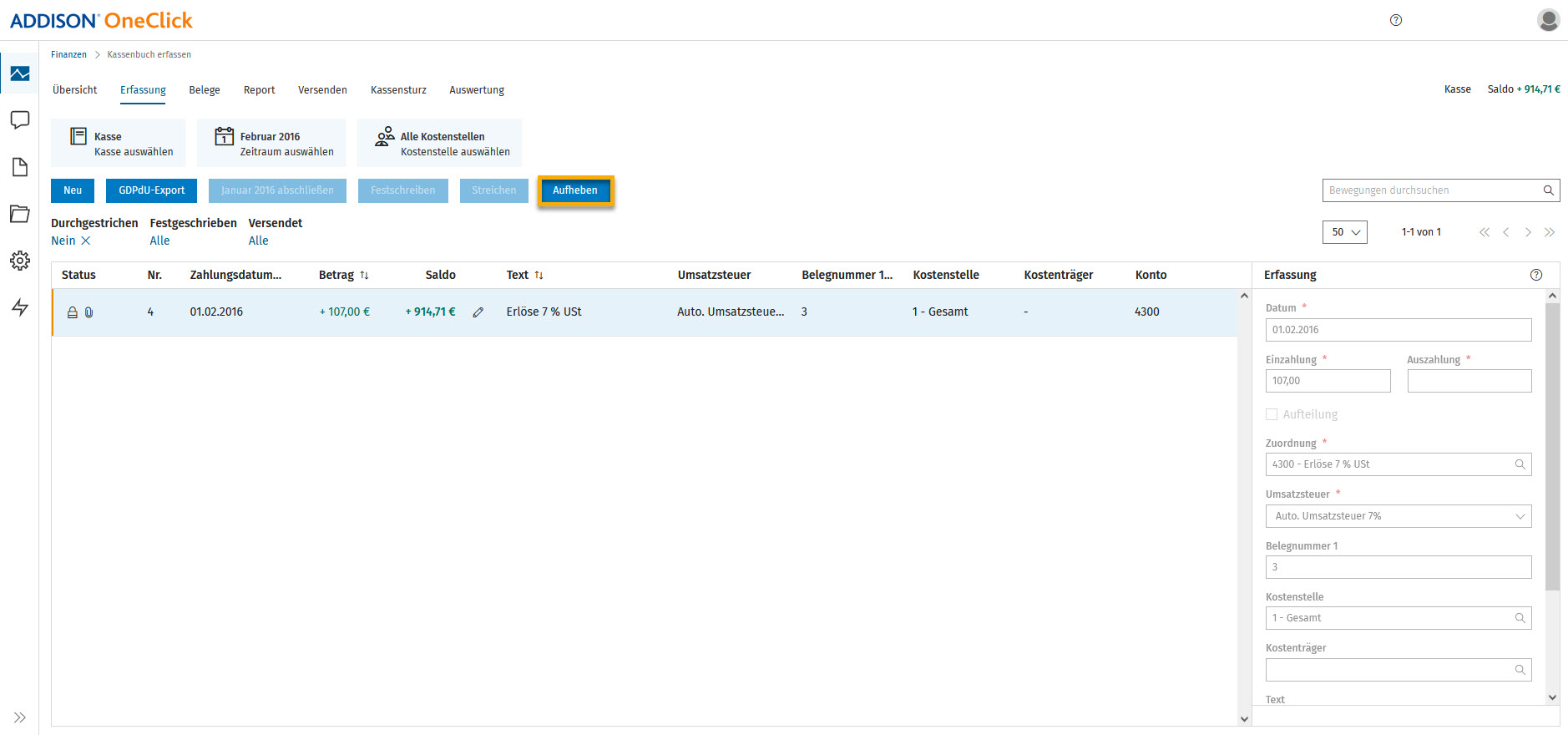Click the Aufheben button
The image size is (1568, 735).
575,190
